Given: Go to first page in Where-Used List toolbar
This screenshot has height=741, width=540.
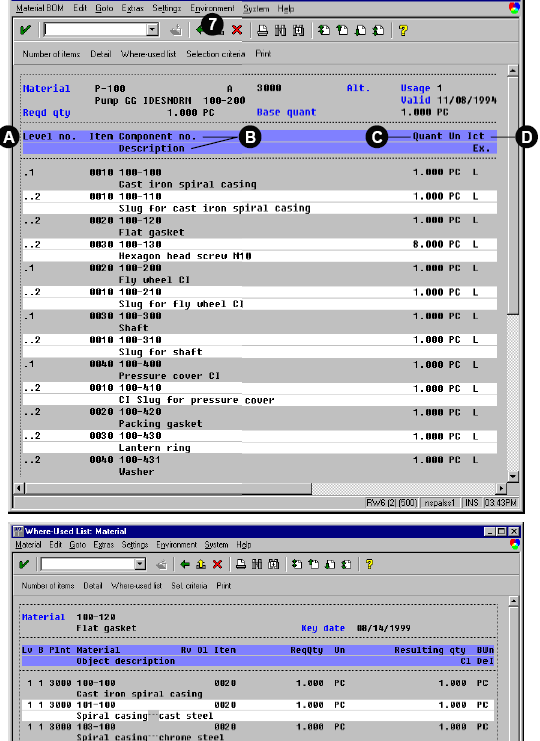Looking at the screenshot, I should (x=297, y=564).
